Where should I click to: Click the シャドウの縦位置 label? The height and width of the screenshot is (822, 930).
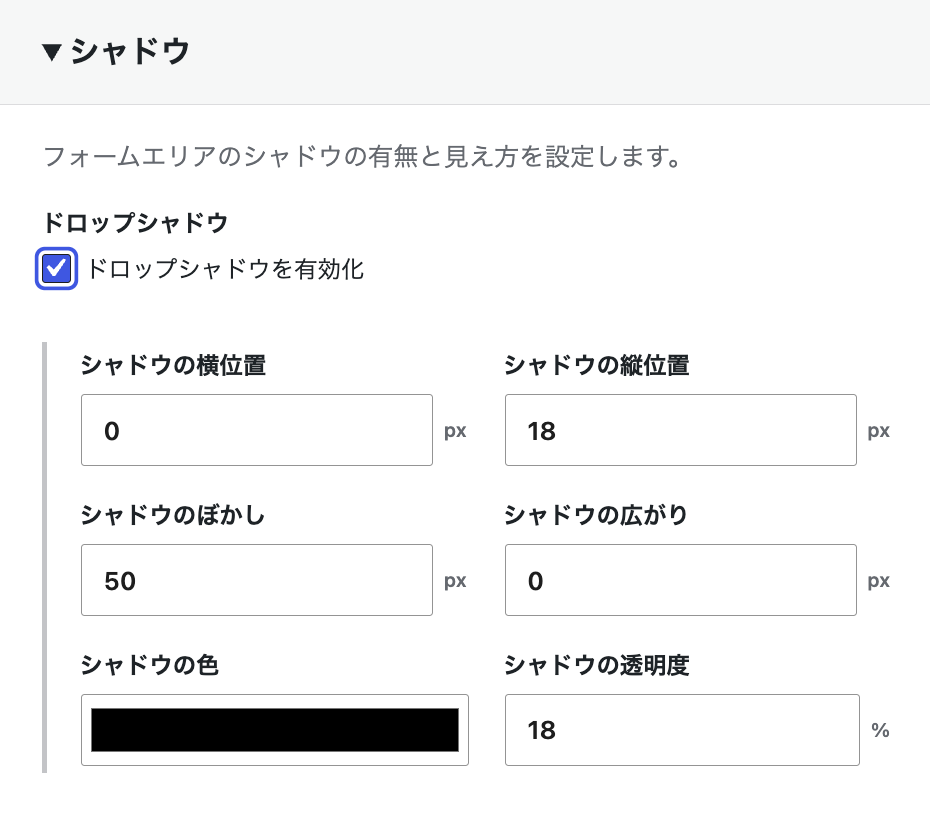coord(597,365)
